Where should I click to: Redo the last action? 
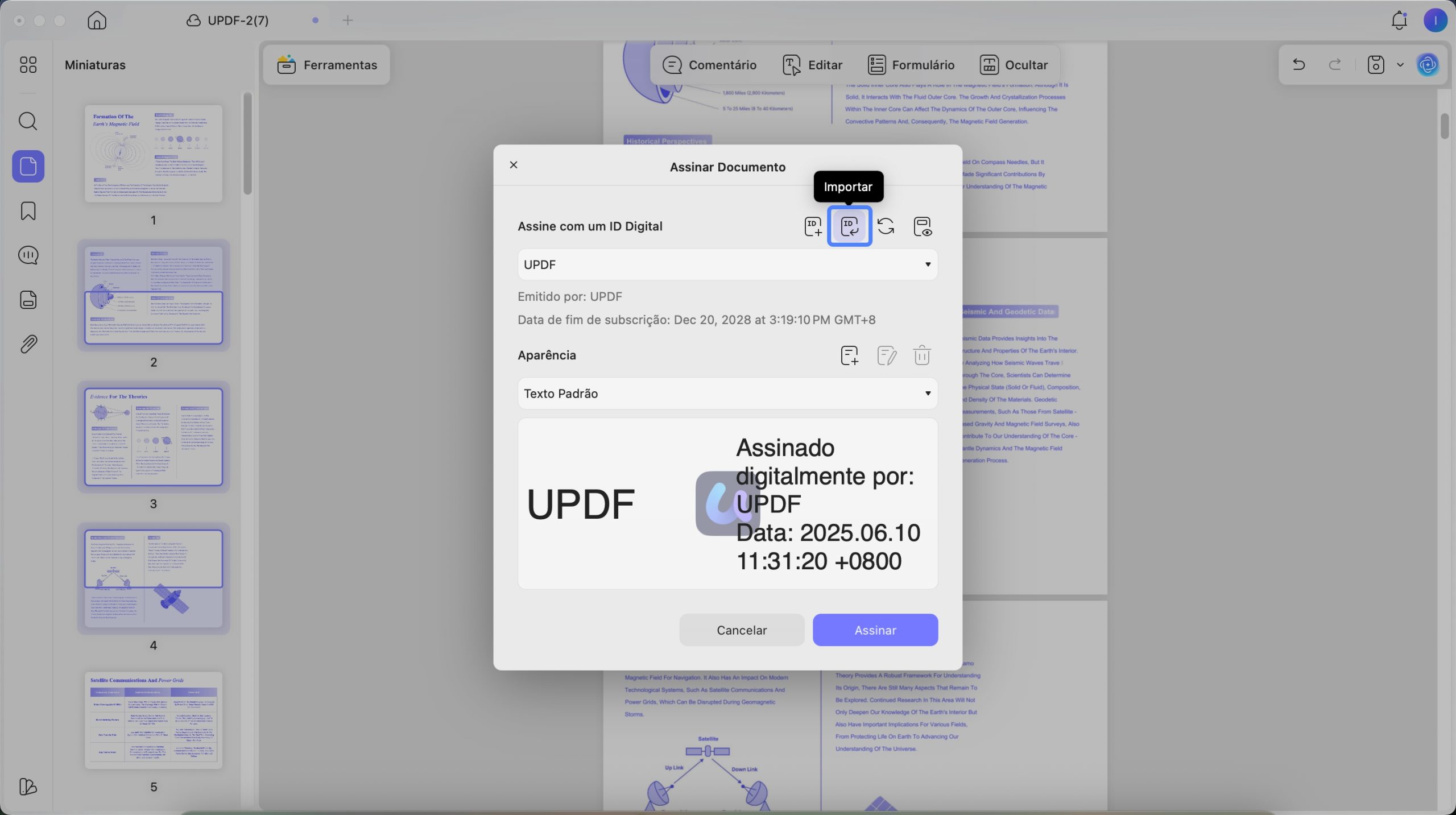pyautogui.click(x=1335, y=65)
